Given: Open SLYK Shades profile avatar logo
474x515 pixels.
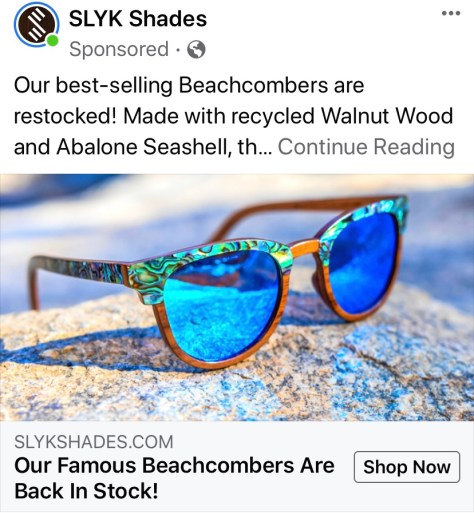Looking at the screenshot, I should pos(36,25).
